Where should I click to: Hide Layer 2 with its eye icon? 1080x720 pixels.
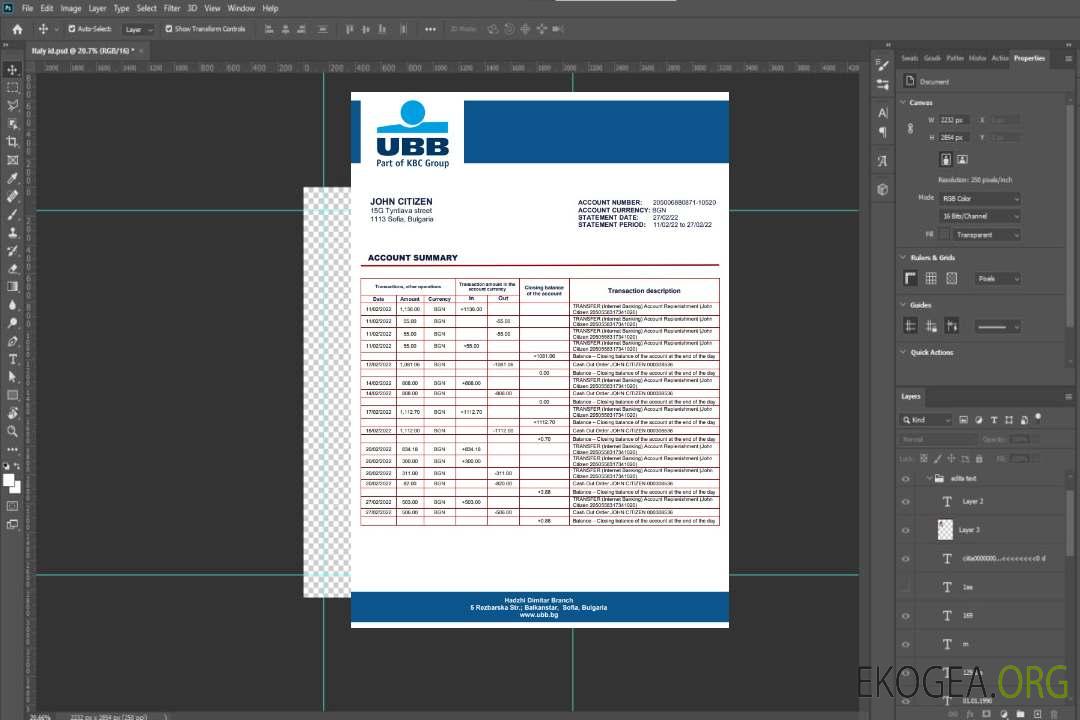[x=906, y=502]
